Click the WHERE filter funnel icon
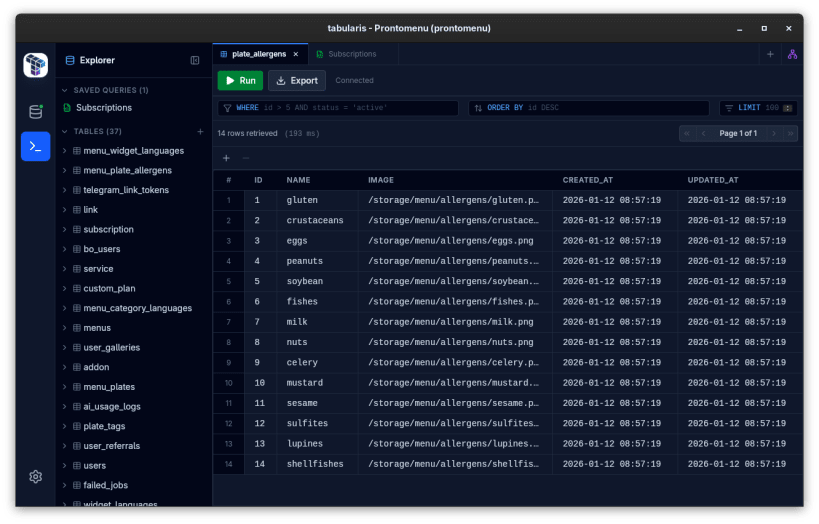 227,108
